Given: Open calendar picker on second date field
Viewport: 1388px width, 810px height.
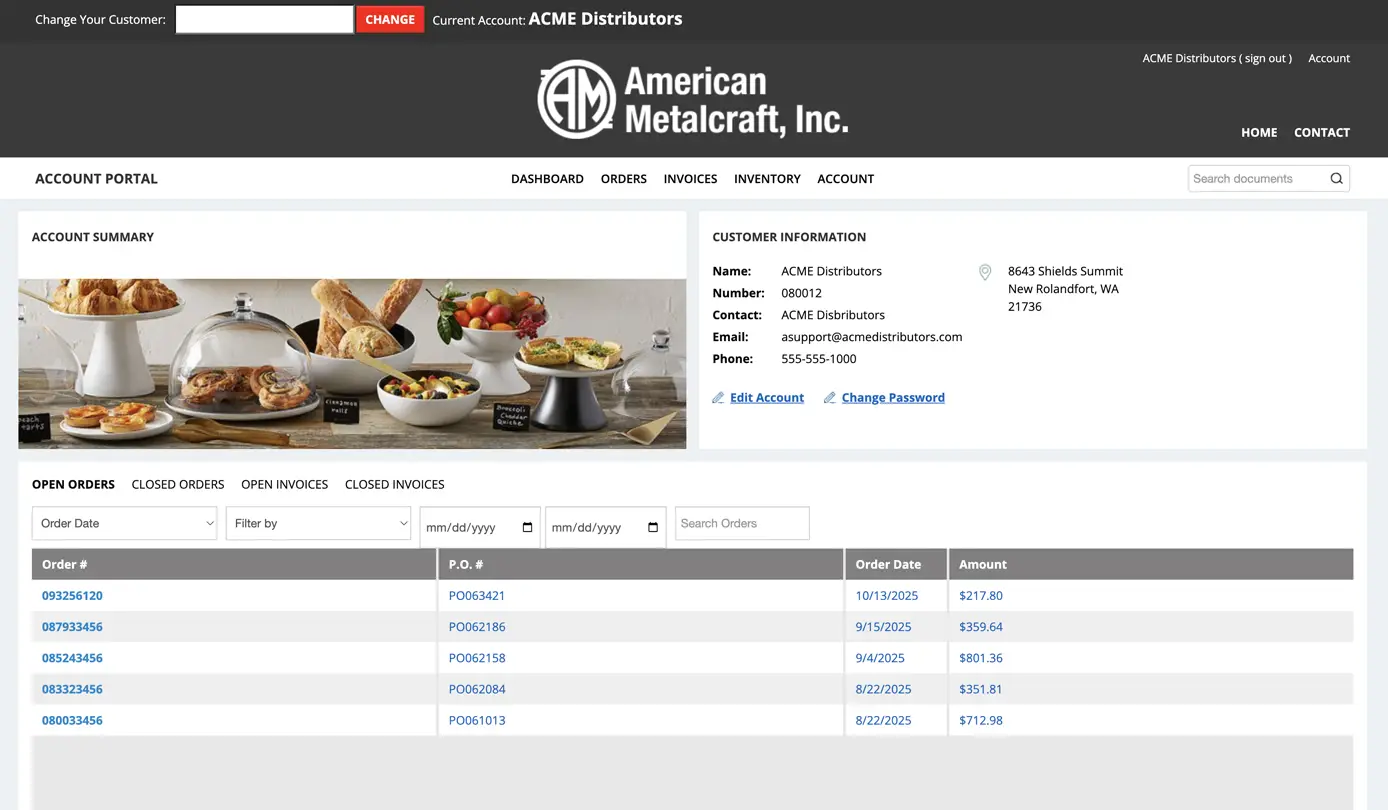Looking at the screenshot, I should 653,527.
